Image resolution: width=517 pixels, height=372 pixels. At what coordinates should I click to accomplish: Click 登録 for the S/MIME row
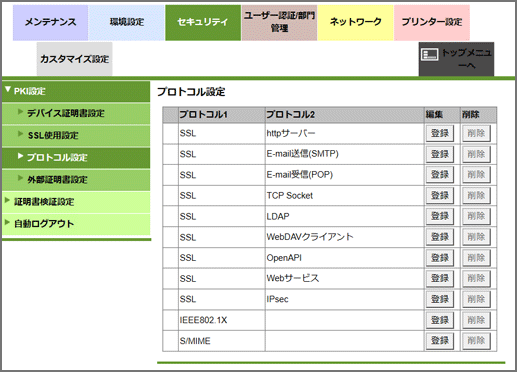[440, 341]
